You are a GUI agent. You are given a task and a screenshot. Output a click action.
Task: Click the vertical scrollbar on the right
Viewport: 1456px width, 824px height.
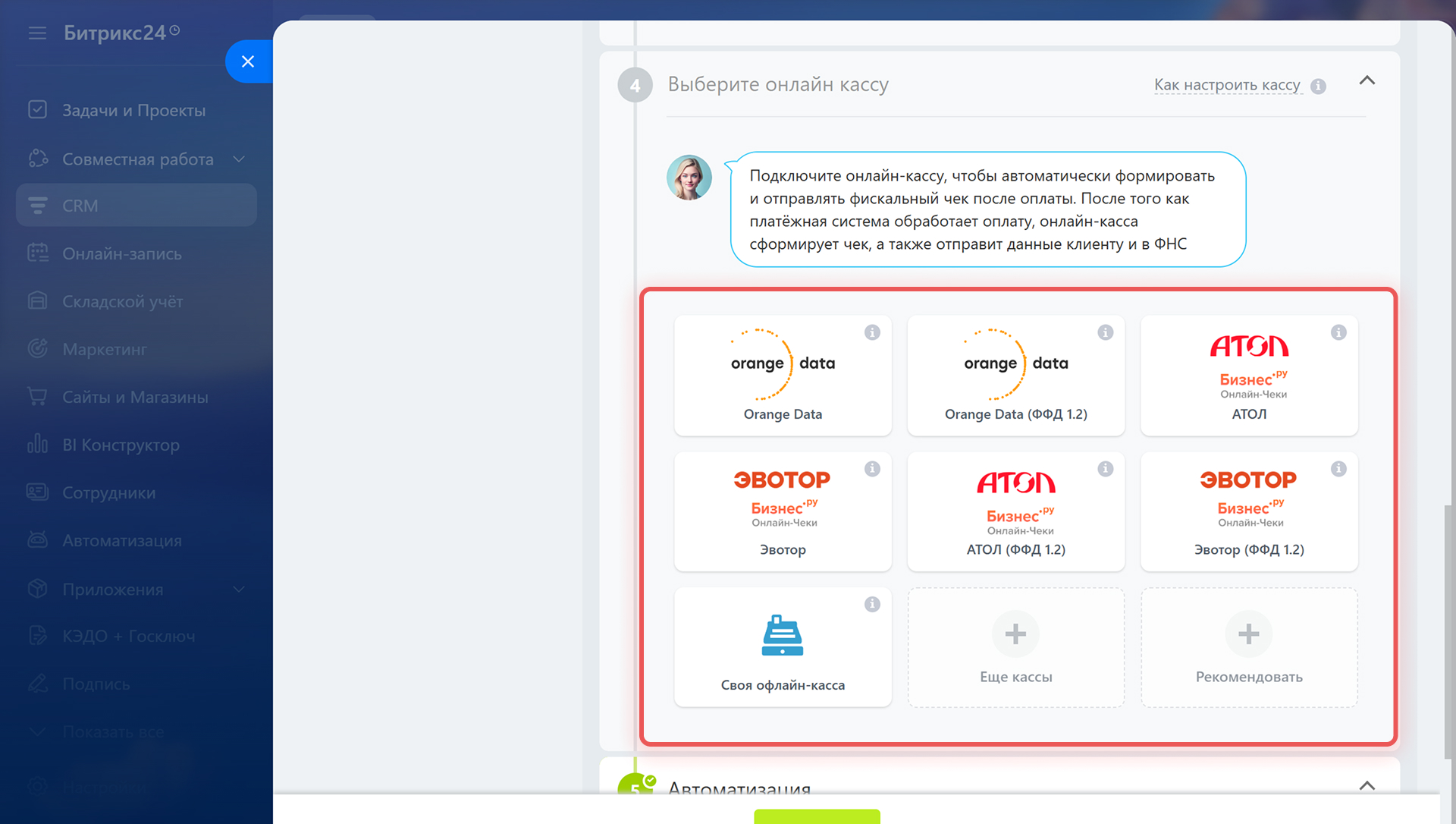(x=1448, y=631)
